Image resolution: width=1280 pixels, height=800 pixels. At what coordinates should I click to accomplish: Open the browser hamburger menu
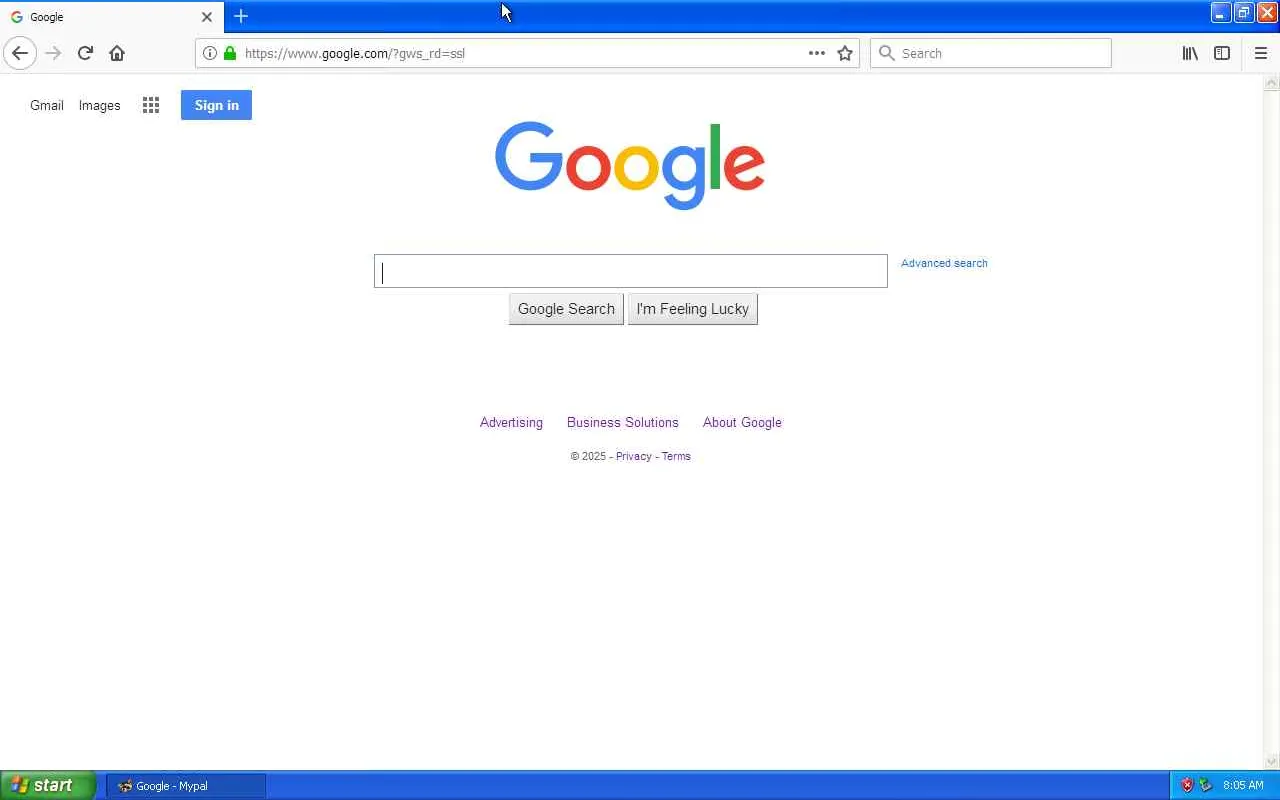(1261, 53)
